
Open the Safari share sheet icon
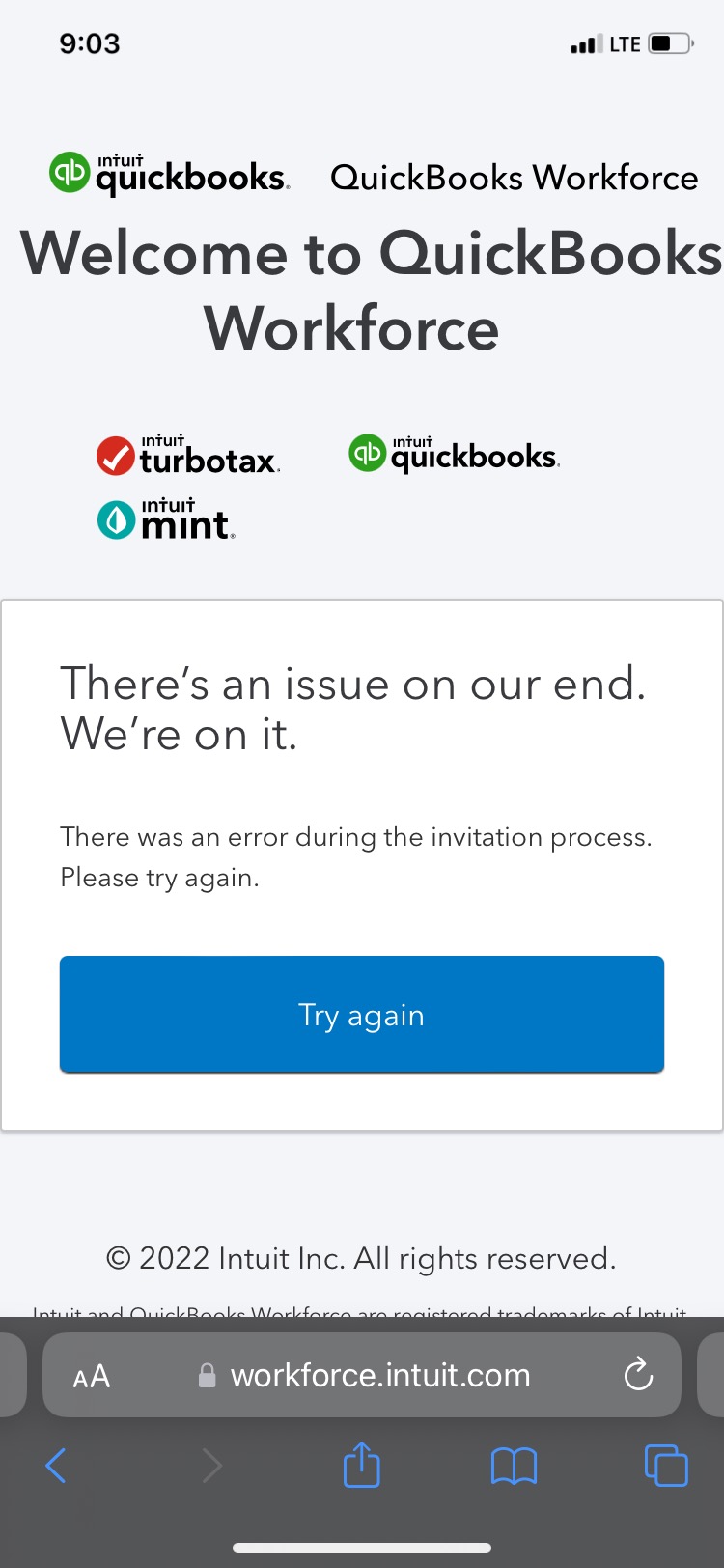[x=361, y=1465]
